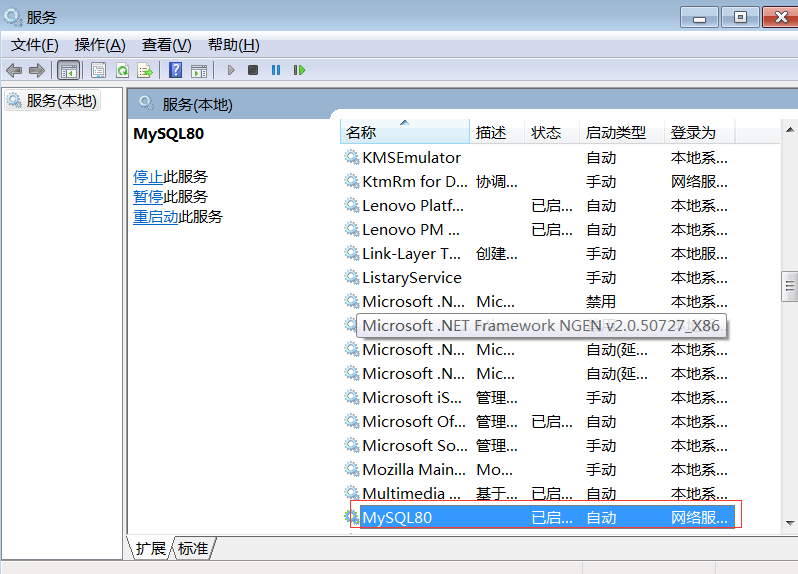Click 禁用 startup type of Microsoft .N...

[601, 302]
